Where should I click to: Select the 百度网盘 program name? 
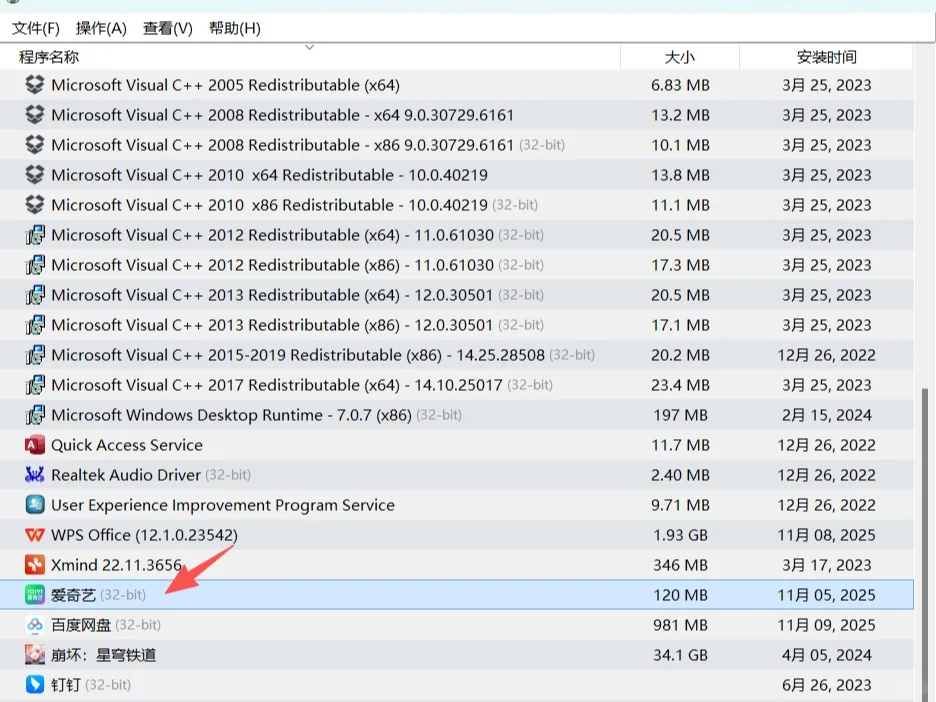pyautogui.click(x=81, y=625)
